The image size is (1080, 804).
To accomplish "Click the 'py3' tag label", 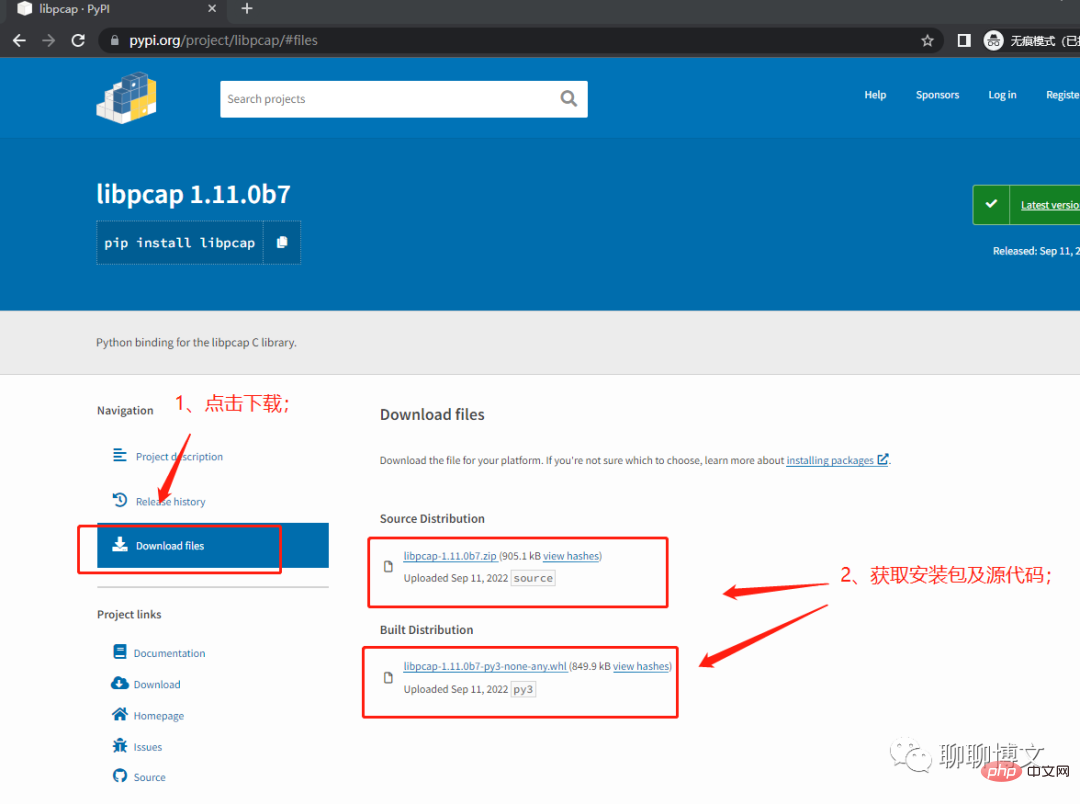I will pyautogui.click(x=523, y=689).
